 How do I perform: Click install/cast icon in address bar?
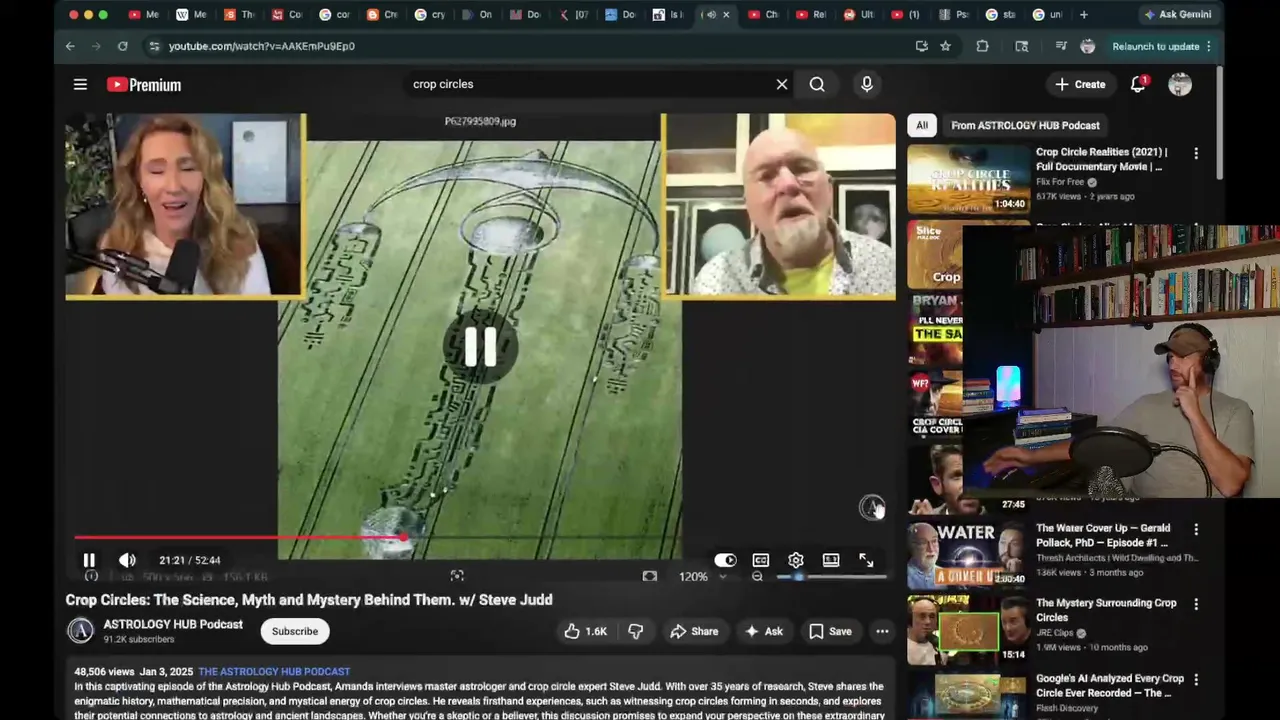921,46
